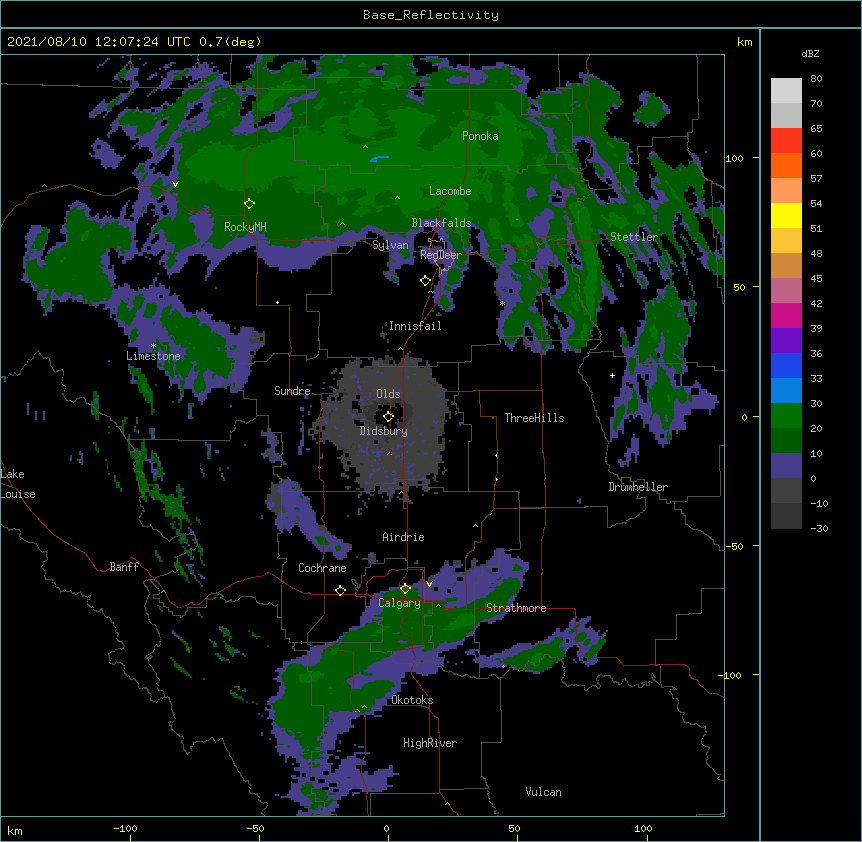
Task: Click the Base_Reflectivity title
Action: point(431,15)
